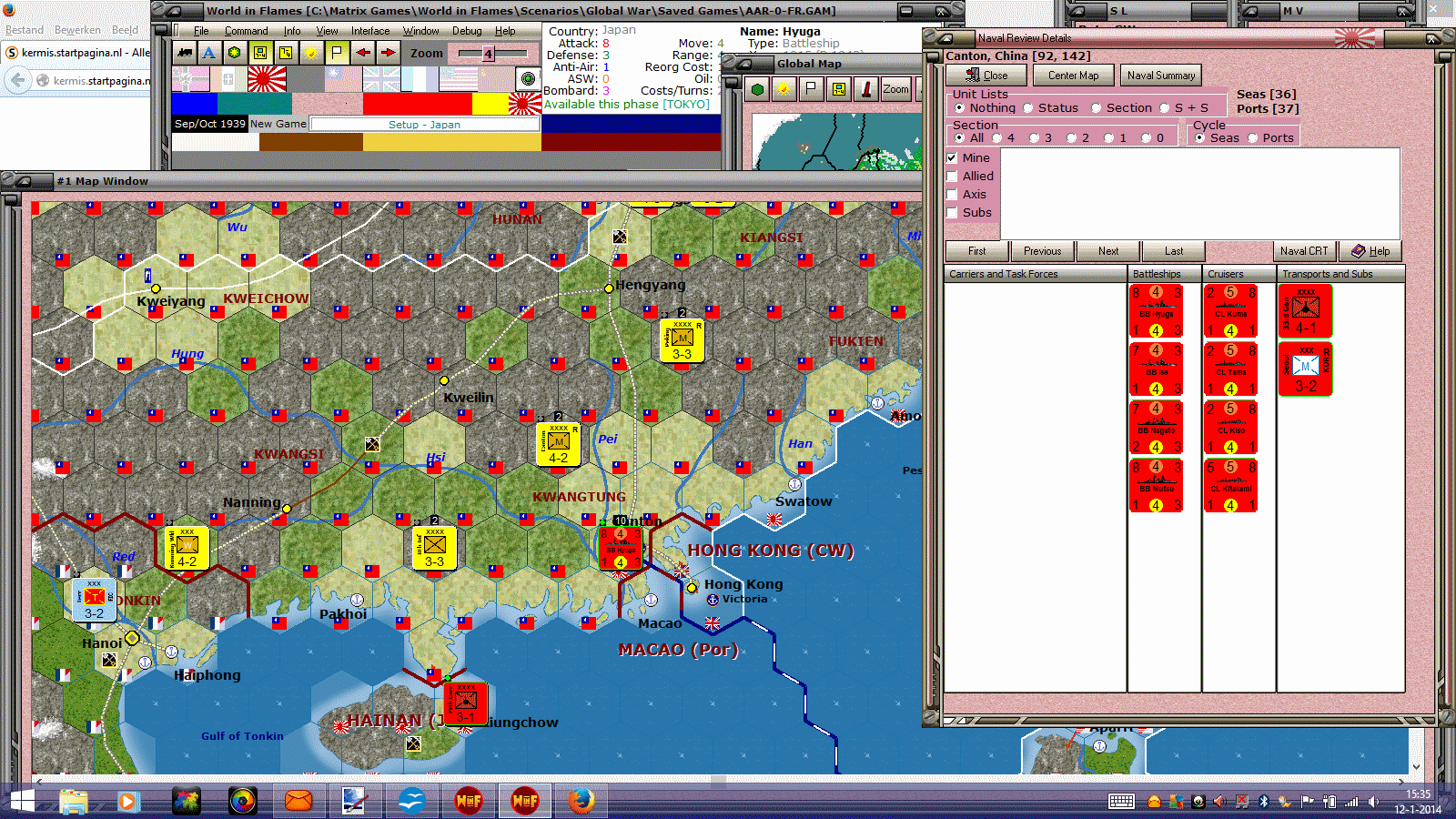Click the red right arrow toolbar icon
Viewport: 1456px width, 819px height.
pyautogui.click(x=388, y=53)
